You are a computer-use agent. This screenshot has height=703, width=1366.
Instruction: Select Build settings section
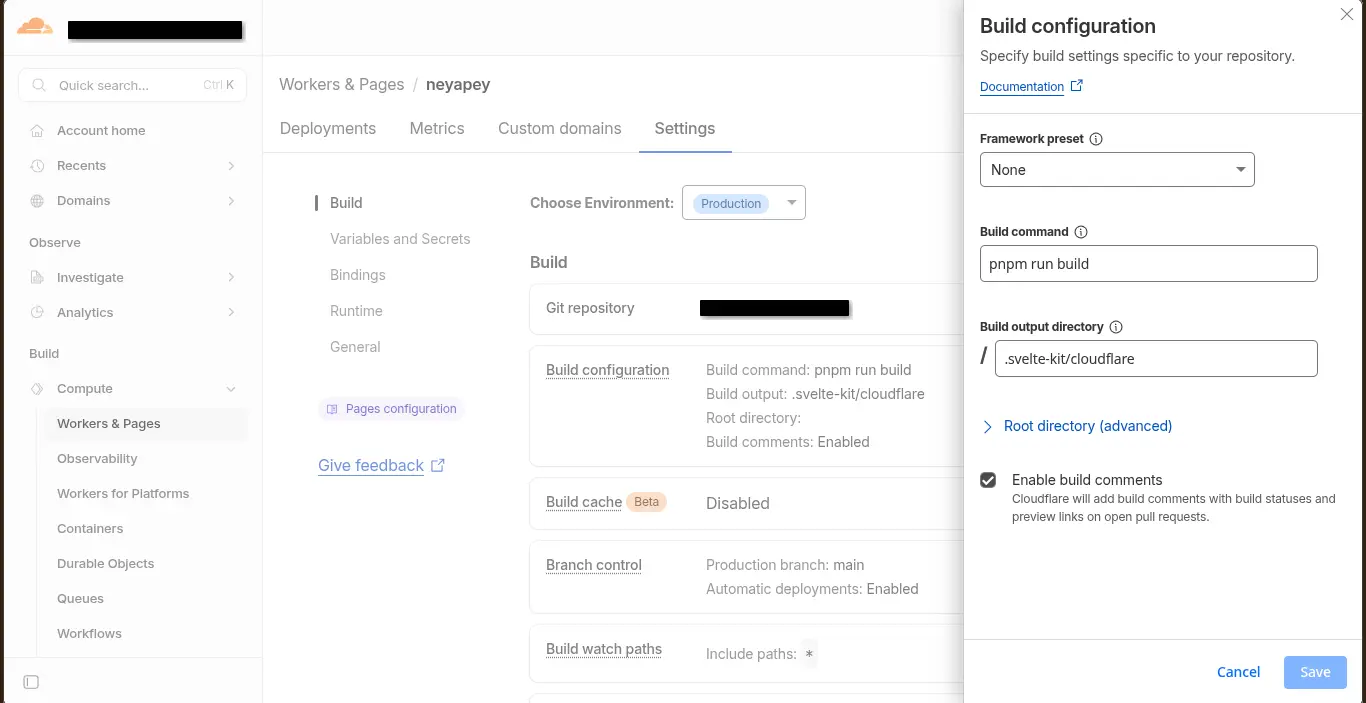[x=346, y=203]
